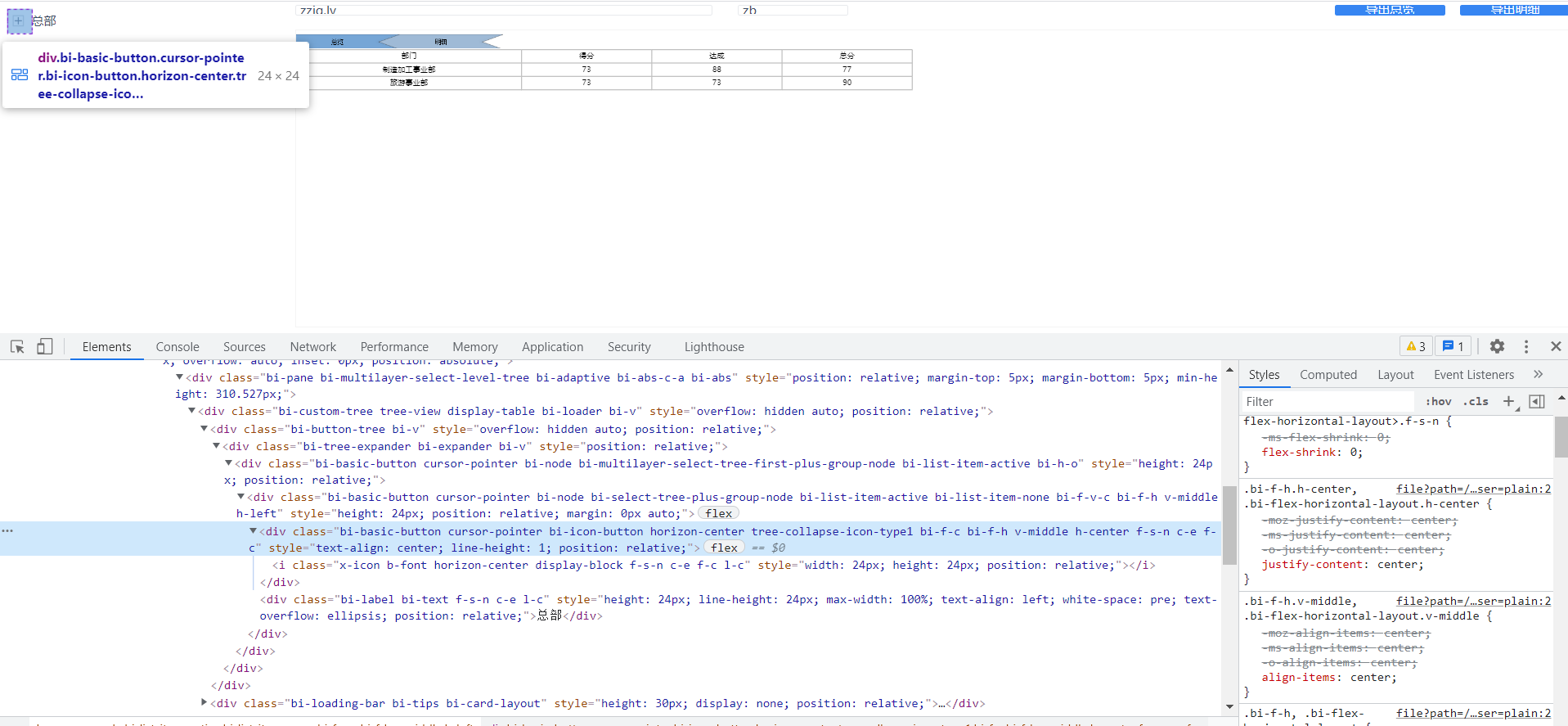This screenshot has height=726, width=1568.
Task: Select the 77 value in 总分 column
Action: (x=847, y=70)
